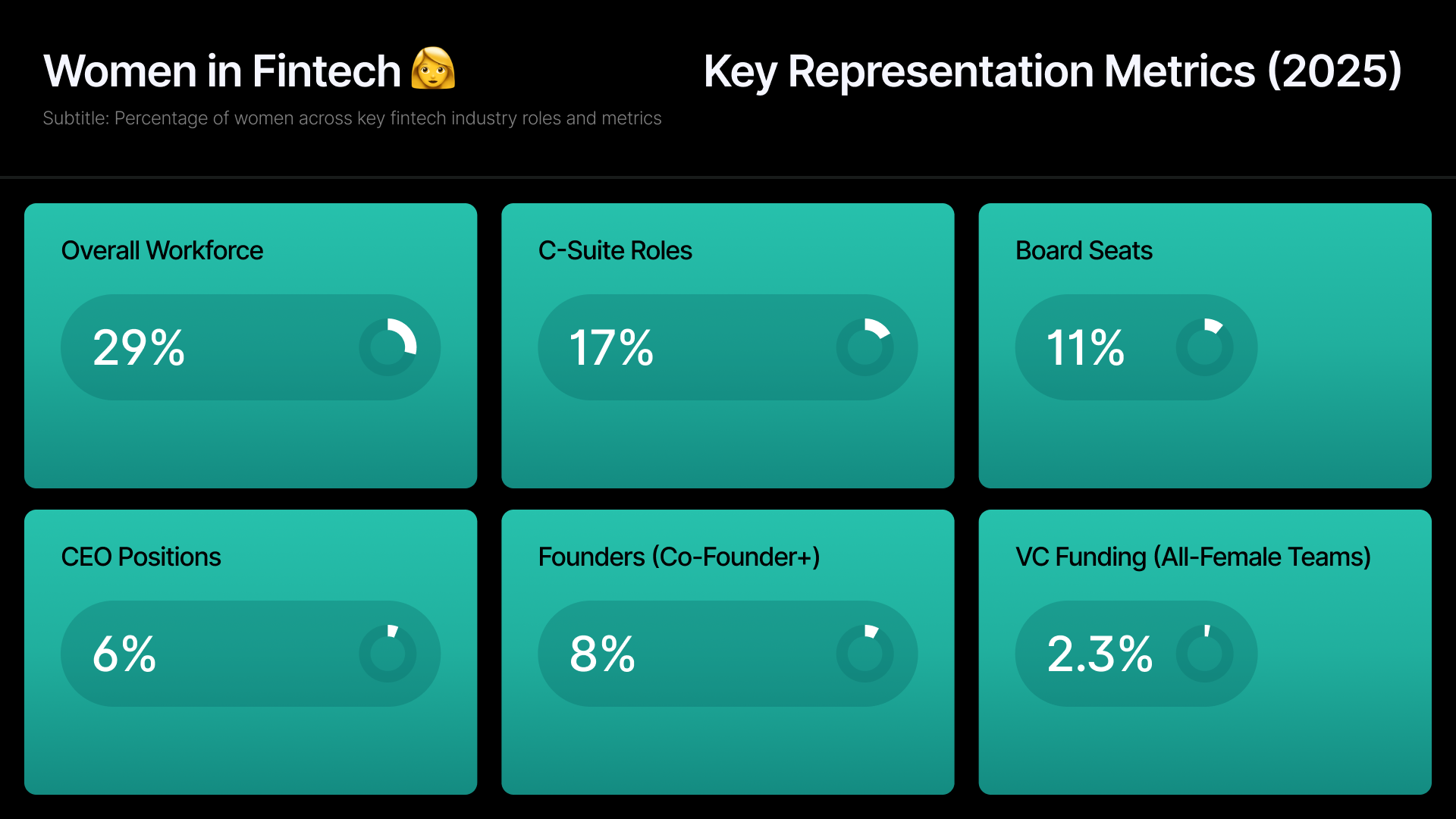1456x819 pixels.
Task: Click the 17% C-Suite value
Action: pyautogui.click(x=611, y=348)
